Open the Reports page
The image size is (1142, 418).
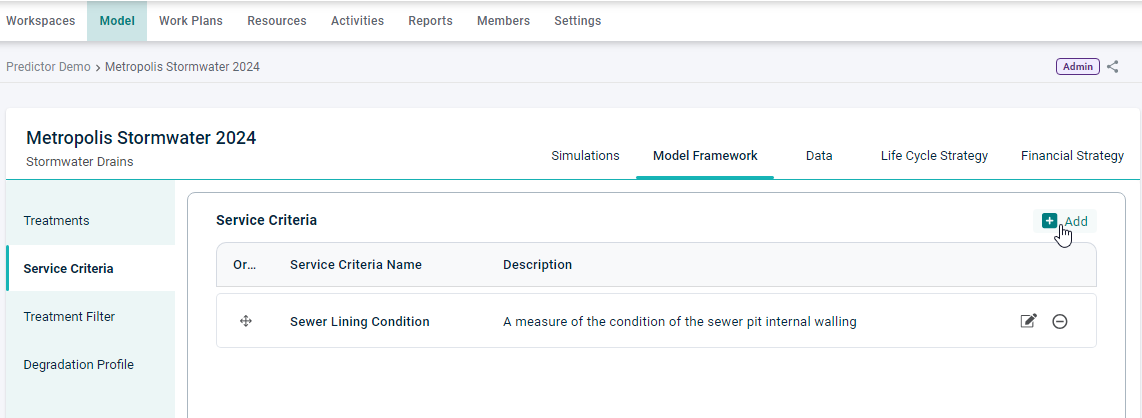(x=430, y=21)
